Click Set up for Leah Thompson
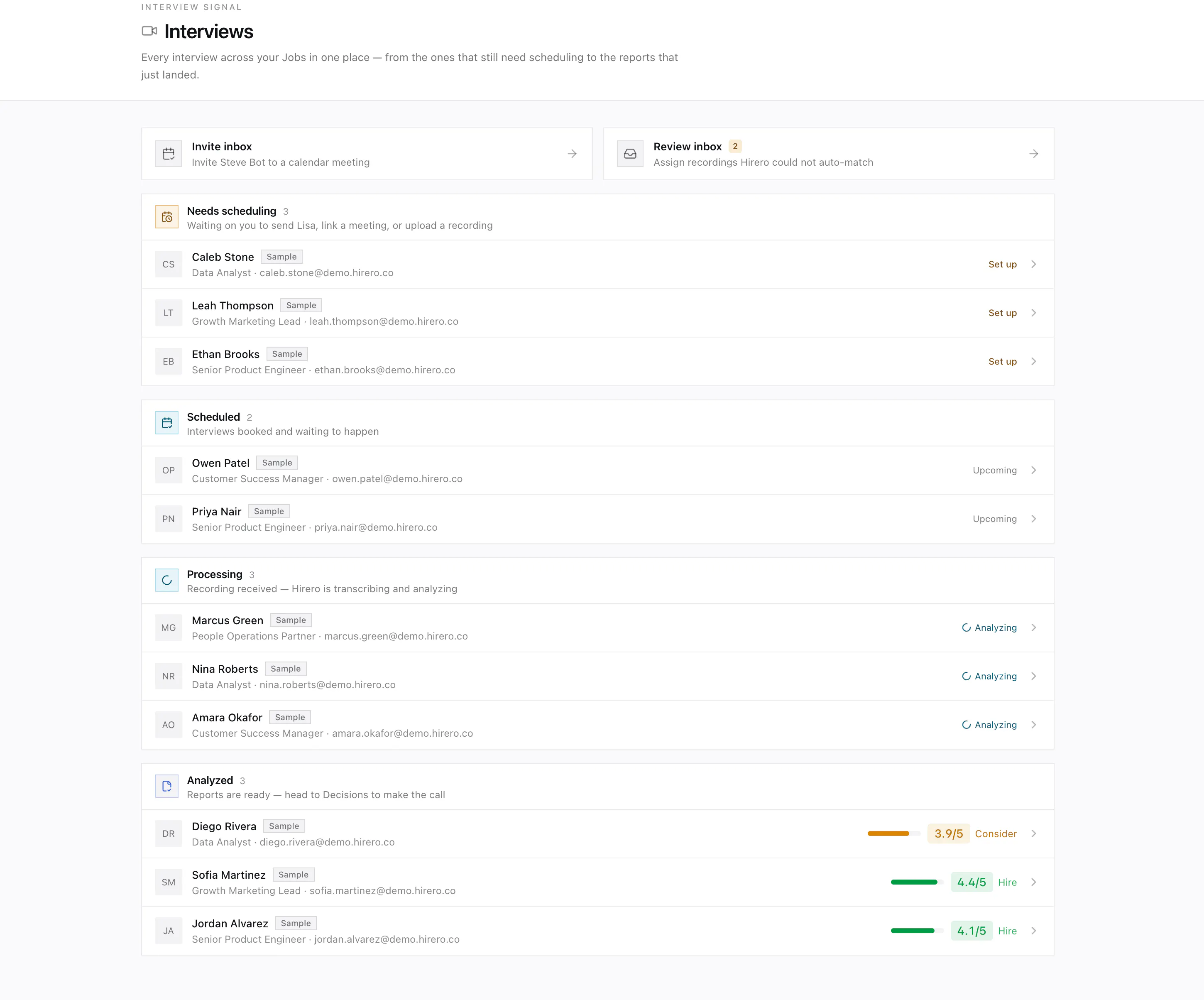The width and height of the screenshot is (1204, 1000). 1002,313
